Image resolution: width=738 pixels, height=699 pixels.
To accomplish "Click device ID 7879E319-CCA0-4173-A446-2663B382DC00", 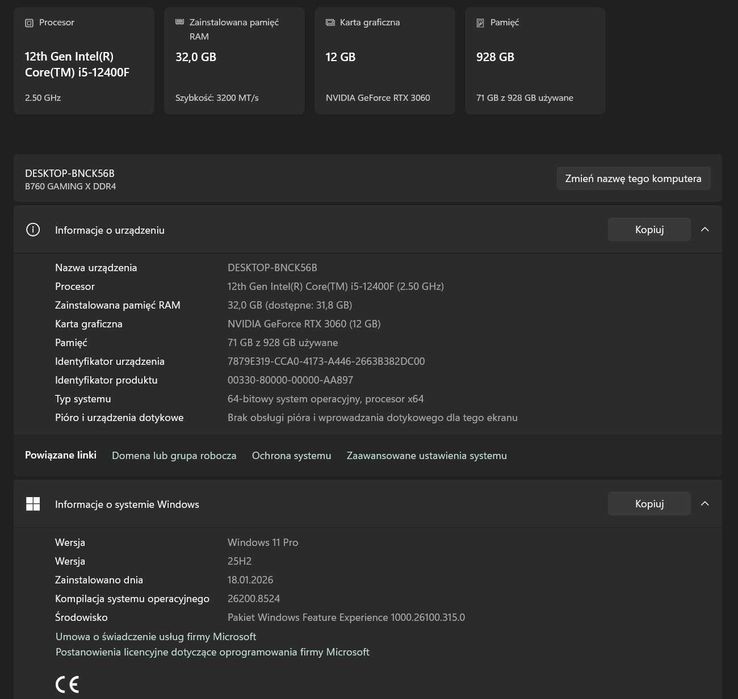I will click(326, 361).
